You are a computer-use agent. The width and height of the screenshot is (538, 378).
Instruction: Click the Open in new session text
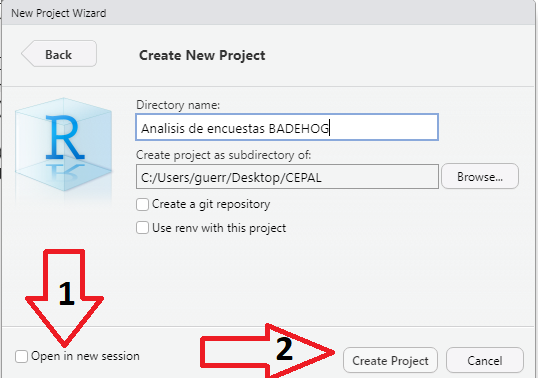pos(85,356)
